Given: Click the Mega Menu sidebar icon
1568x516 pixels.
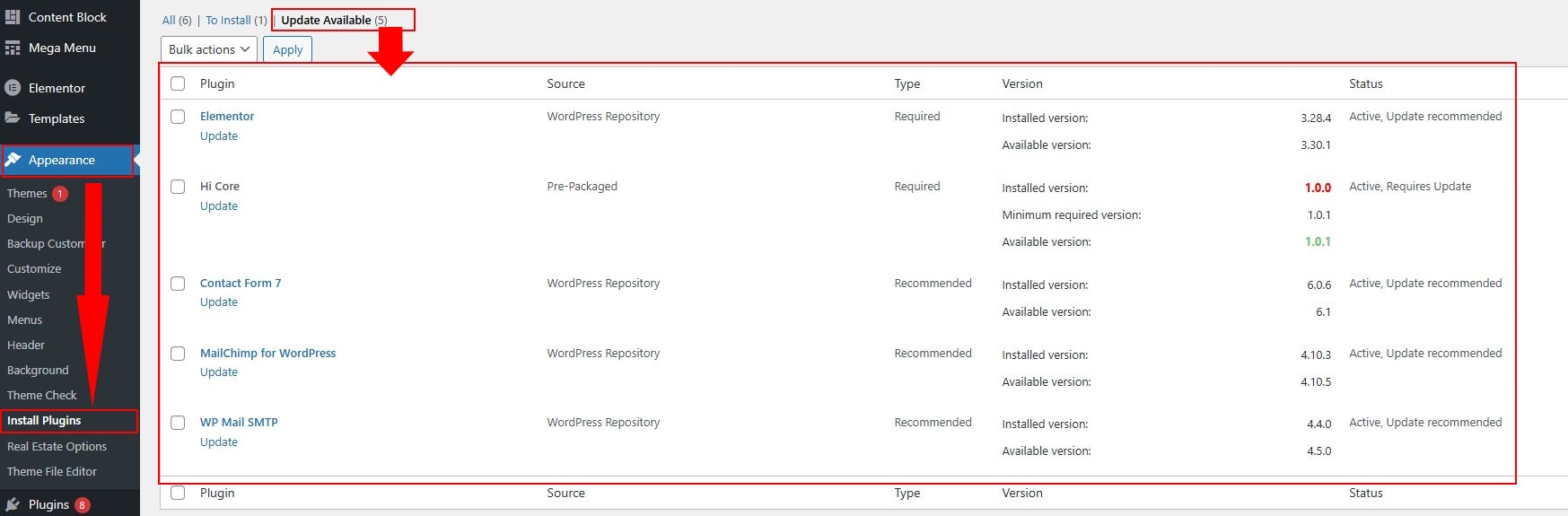Looking at the screenshot, I should (x=13, y=48).
